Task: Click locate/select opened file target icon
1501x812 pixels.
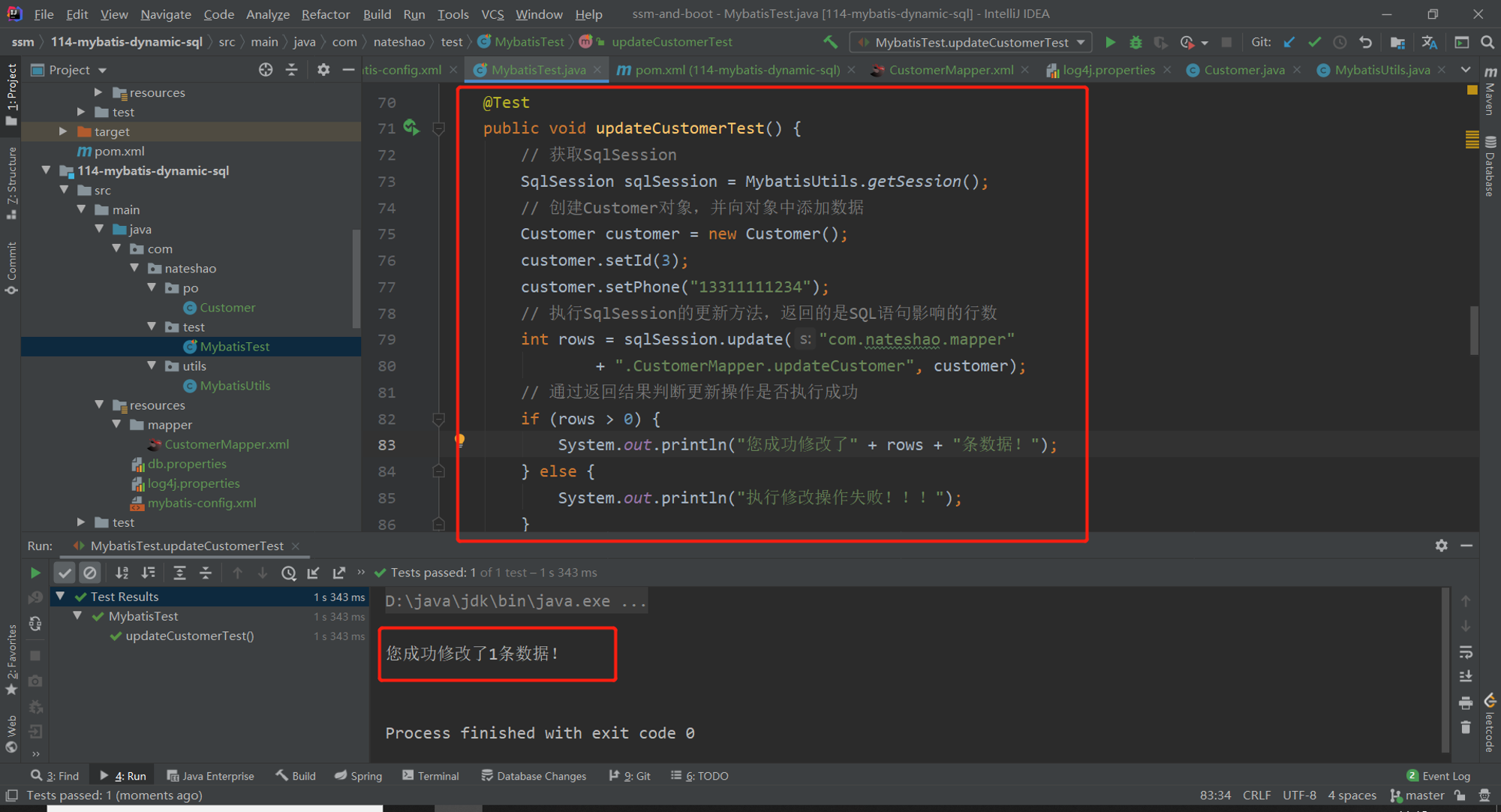Action: (266, 70)
